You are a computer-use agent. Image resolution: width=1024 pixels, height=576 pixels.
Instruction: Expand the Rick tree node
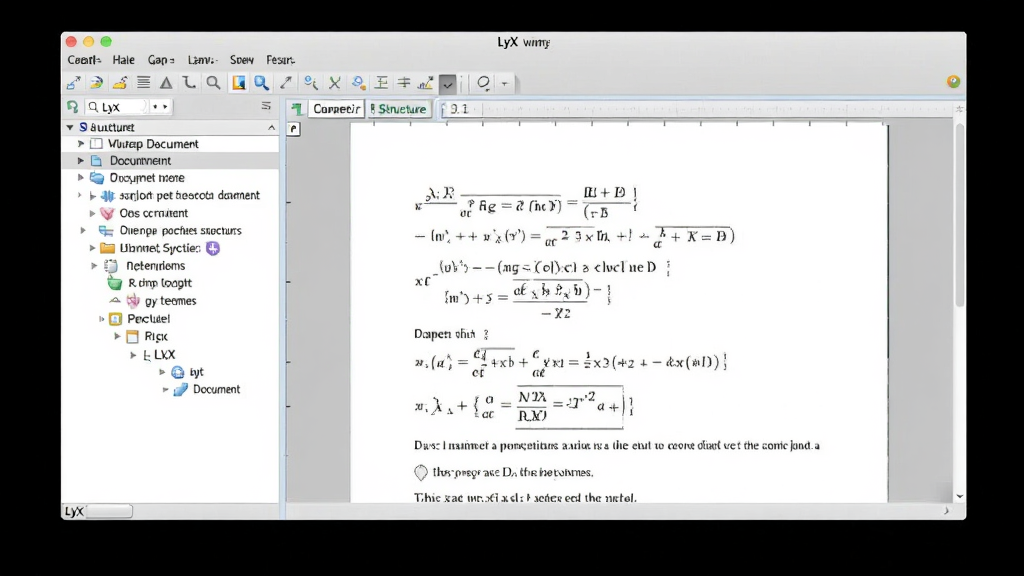tap(118, 336)
